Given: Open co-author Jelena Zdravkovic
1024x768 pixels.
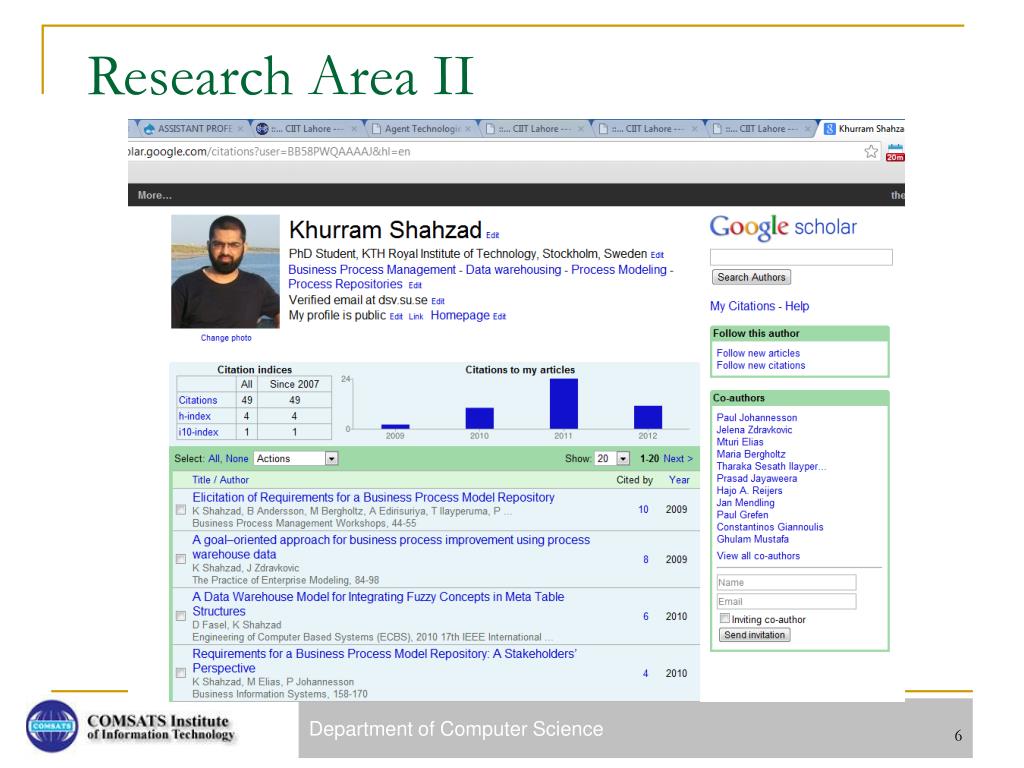Looking at the screenshot, I should click(754, 430).
